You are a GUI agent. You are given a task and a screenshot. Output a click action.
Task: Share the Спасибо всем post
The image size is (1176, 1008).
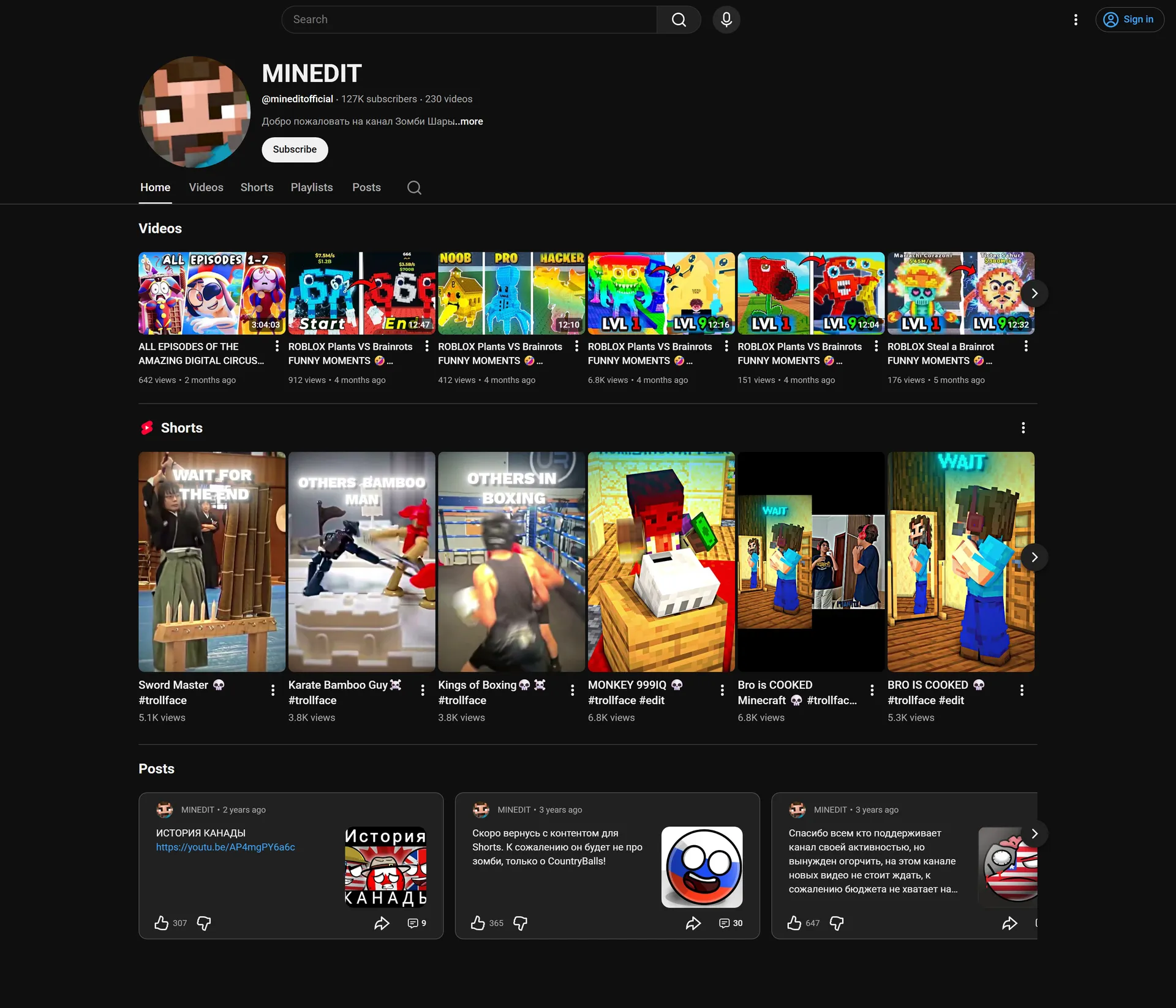click(1009, 923)
